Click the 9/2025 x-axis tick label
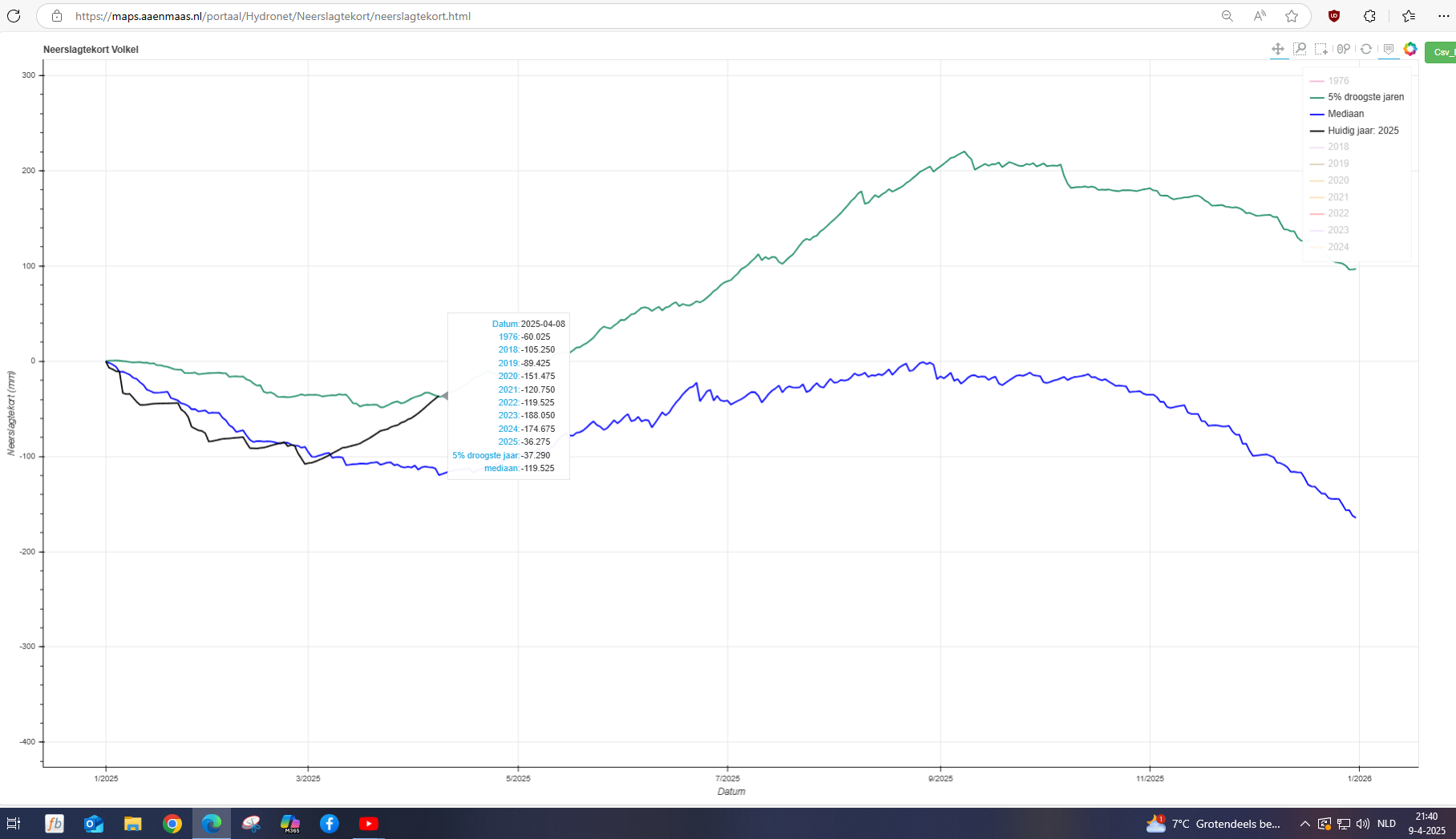This screenshot has height=839, width=1456. (x=940, y=778)
